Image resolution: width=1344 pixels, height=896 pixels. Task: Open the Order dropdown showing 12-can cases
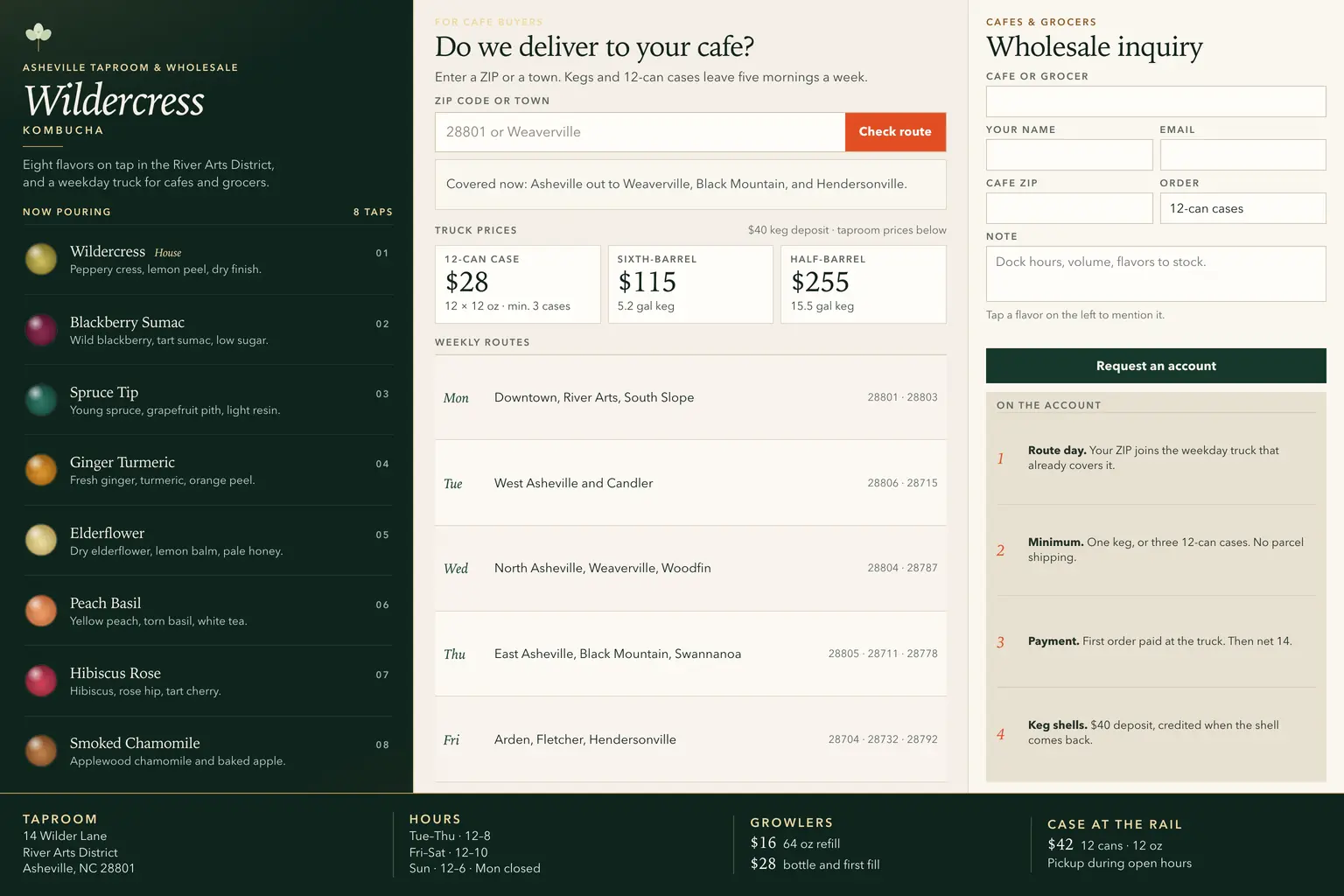click(x=1243, y=208)
